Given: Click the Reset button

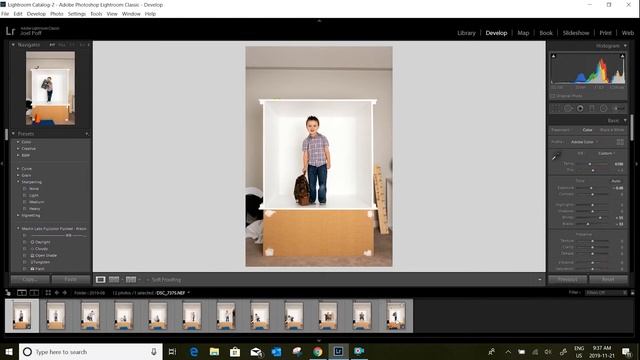Looking at the screenshot, I should click(608, 280).
